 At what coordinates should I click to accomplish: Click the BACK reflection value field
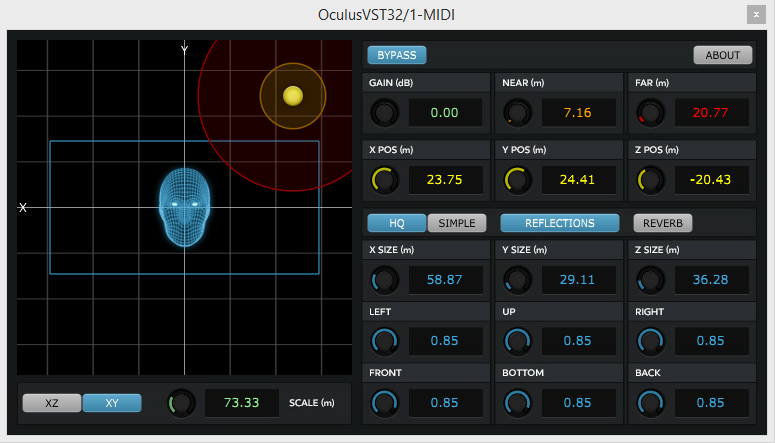(711, 403)
